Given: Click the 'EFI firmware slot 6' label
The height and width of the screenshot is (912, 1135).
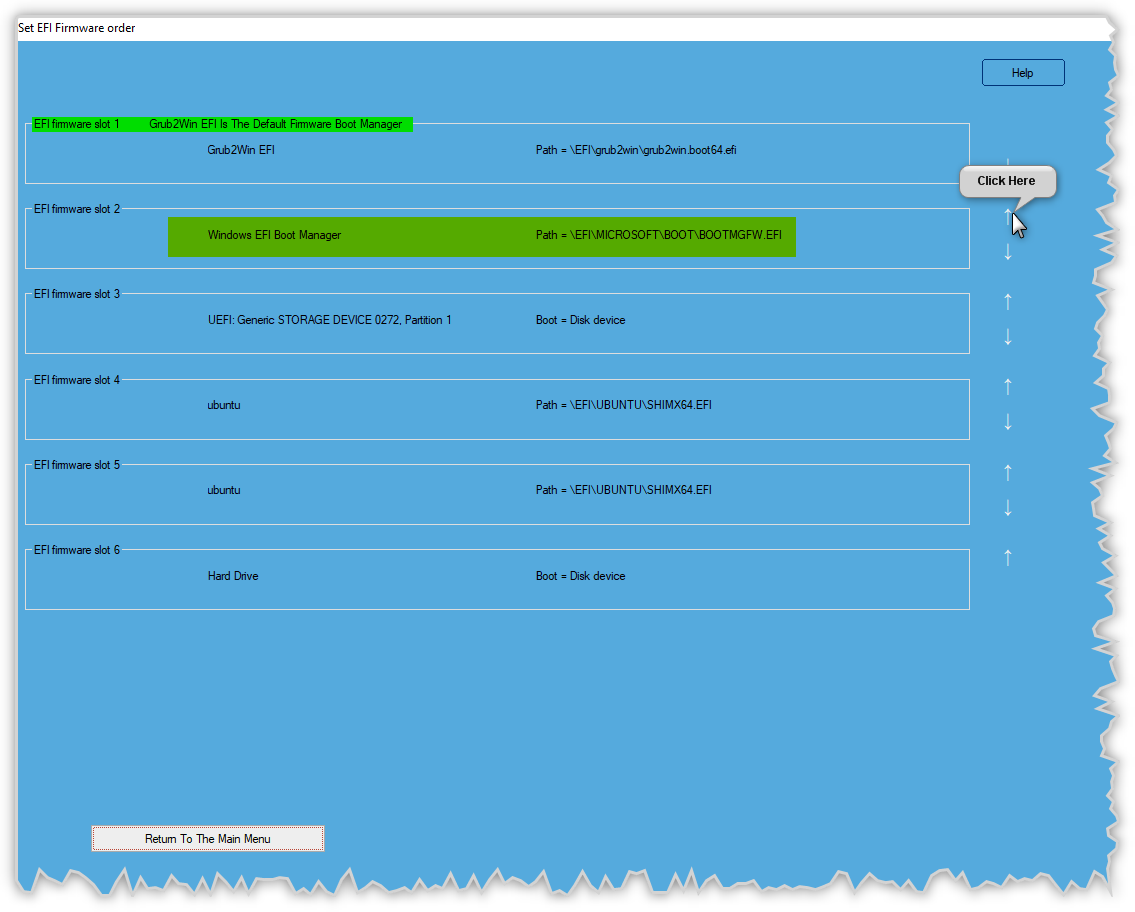Looking at the screenshot, I should [77, 550].
